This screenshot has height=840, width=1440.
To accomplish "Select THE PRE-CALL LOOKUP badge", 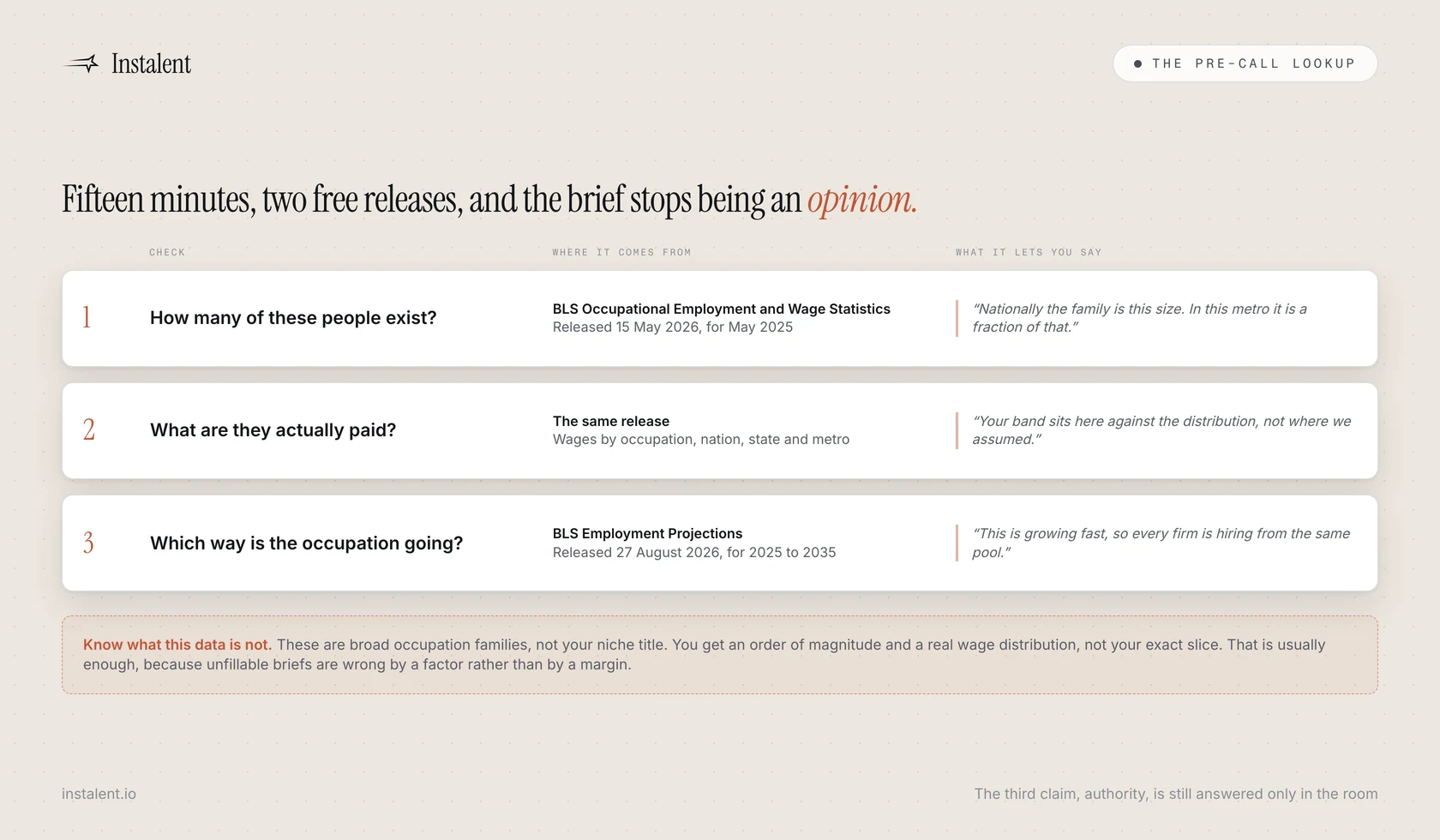I will point(1245,63).
